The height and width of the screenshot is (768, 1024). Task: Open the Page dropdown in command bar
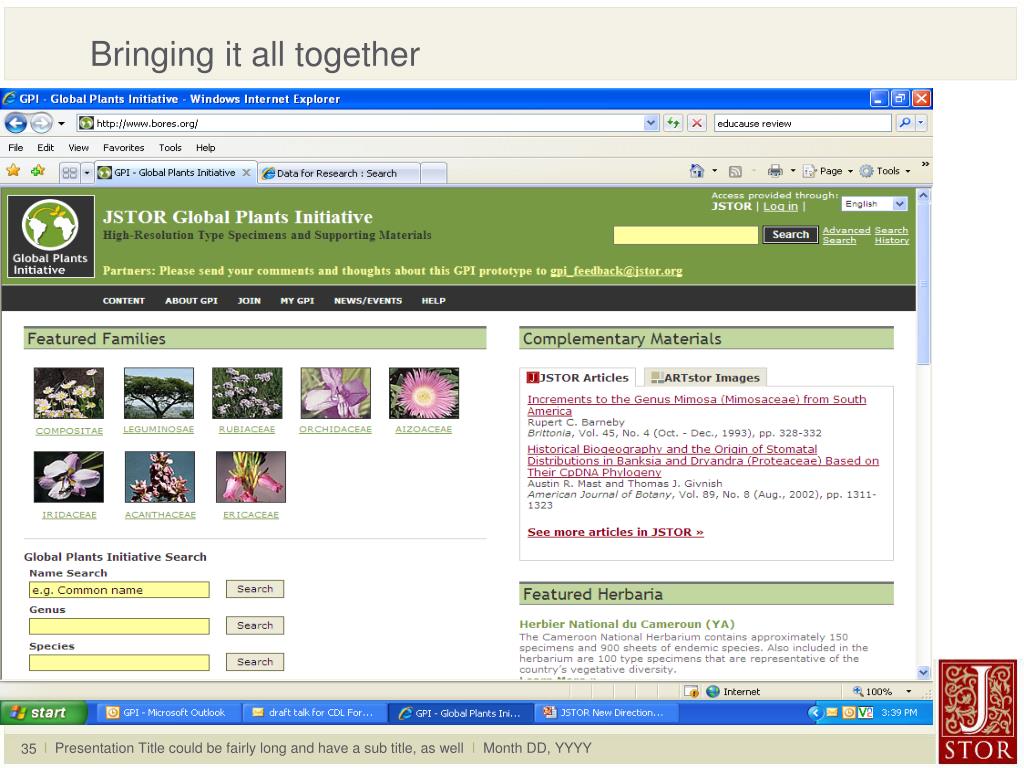click(827, 171)
